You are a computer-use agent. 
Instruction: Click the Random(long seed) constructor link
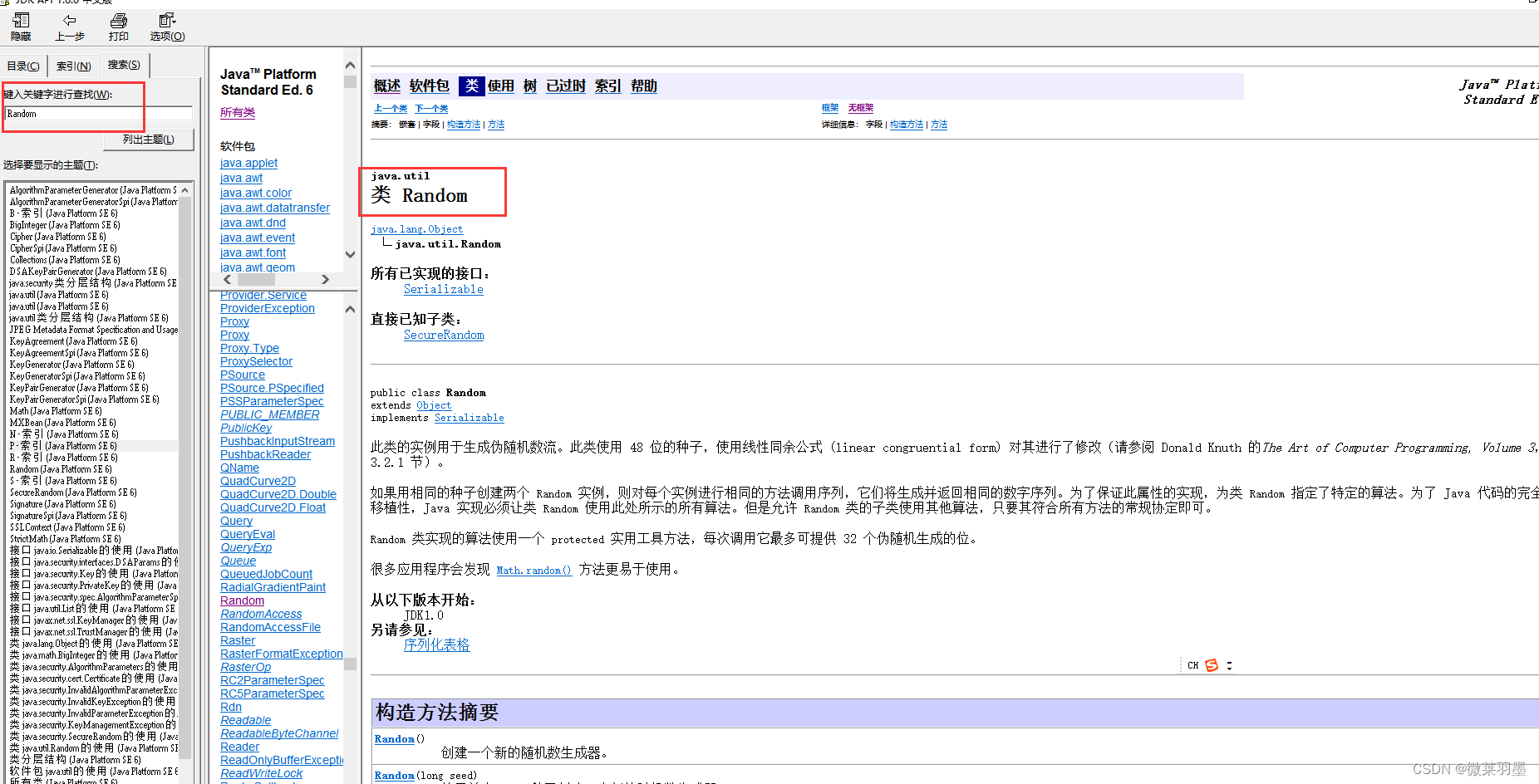[x=395, y=776]
